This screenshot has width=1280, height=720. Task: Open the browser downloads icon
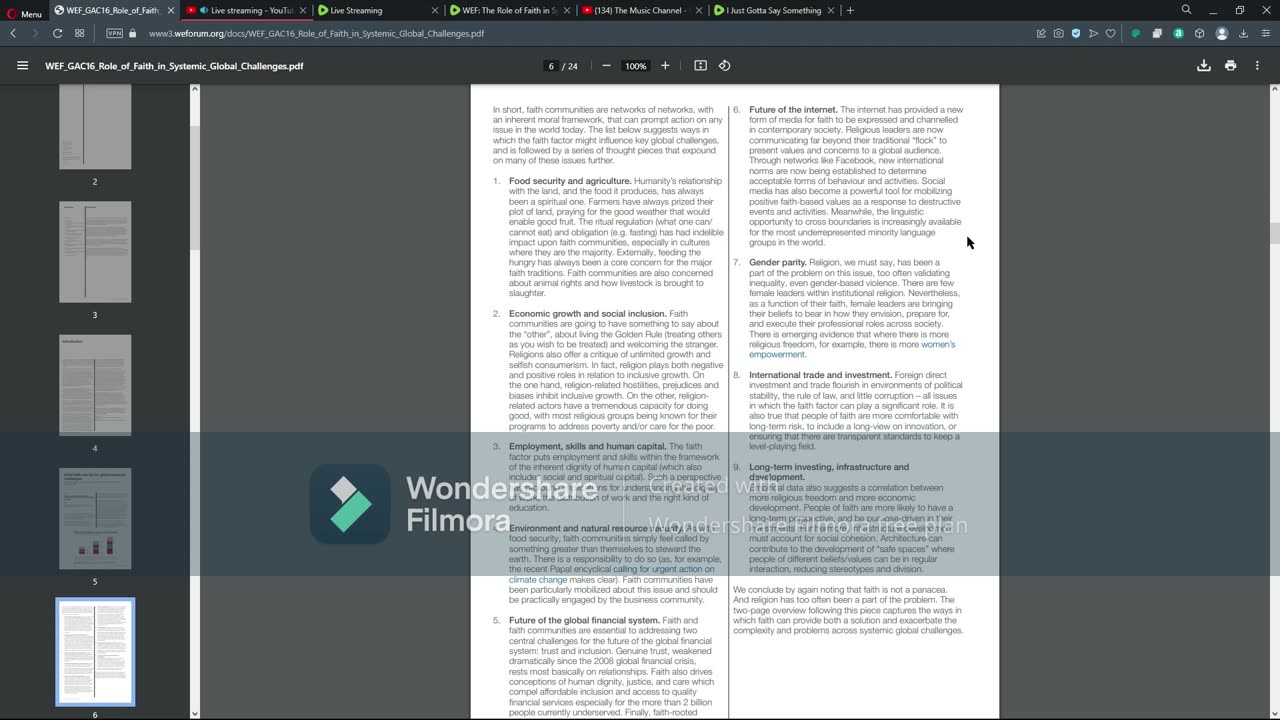(1243, 33)
